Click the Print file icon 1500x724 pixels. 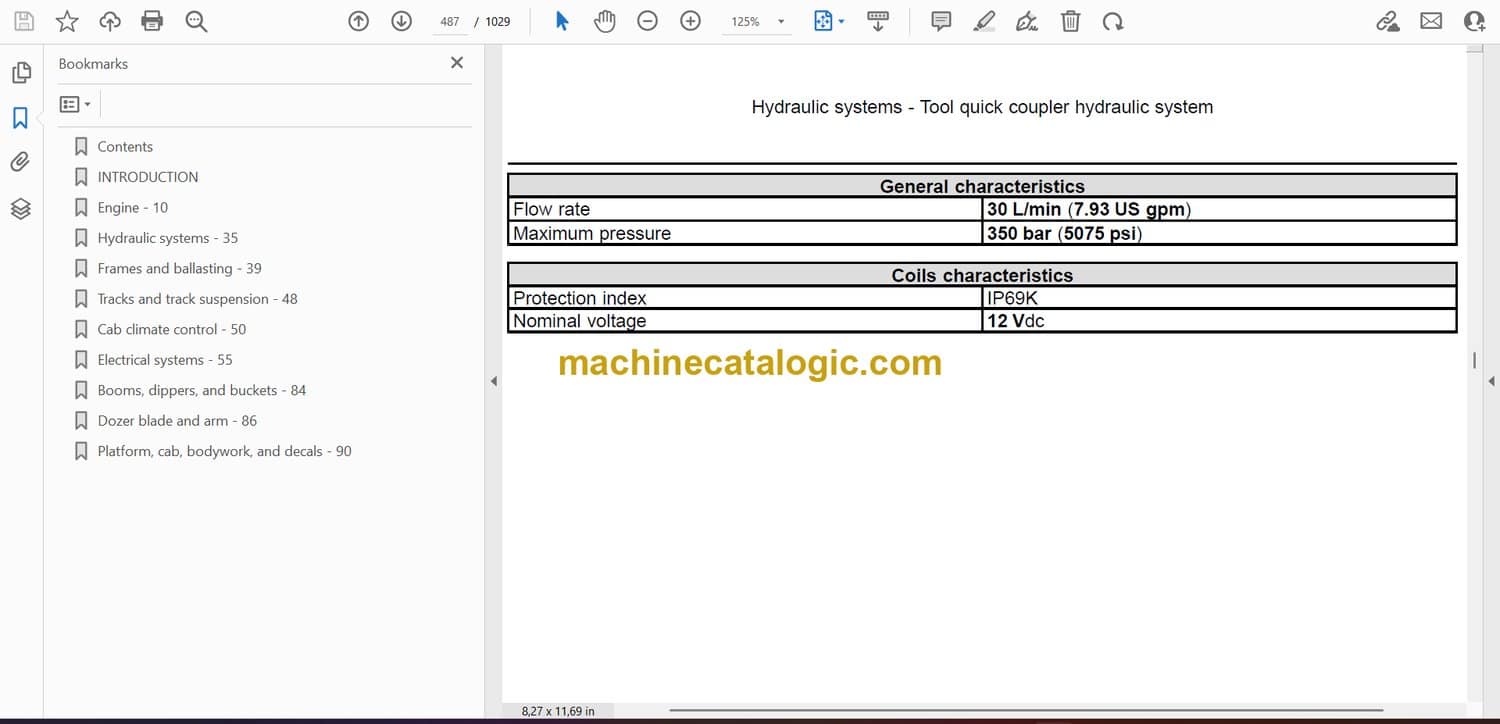pos(152,21)
